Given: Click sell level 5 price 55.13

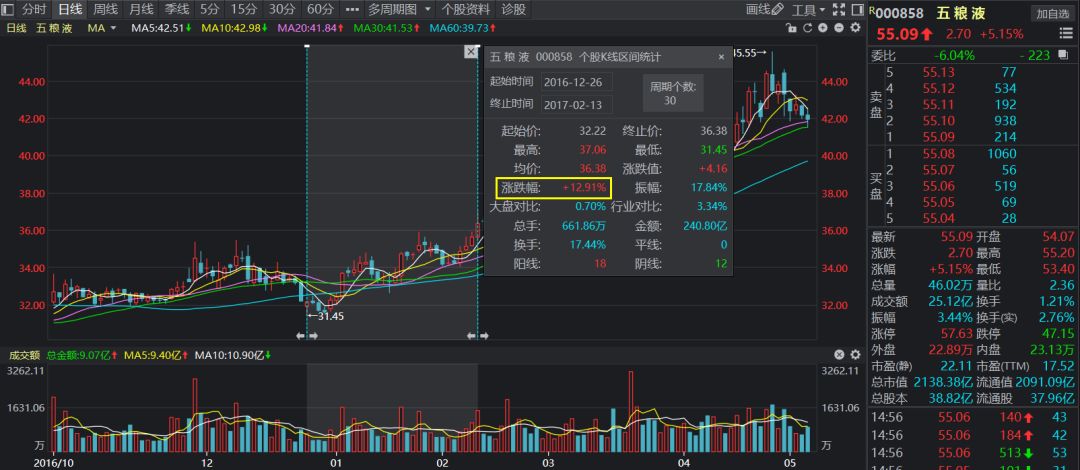Looking at the screenshot, I should pyautogui.click(x=939, y=72).
